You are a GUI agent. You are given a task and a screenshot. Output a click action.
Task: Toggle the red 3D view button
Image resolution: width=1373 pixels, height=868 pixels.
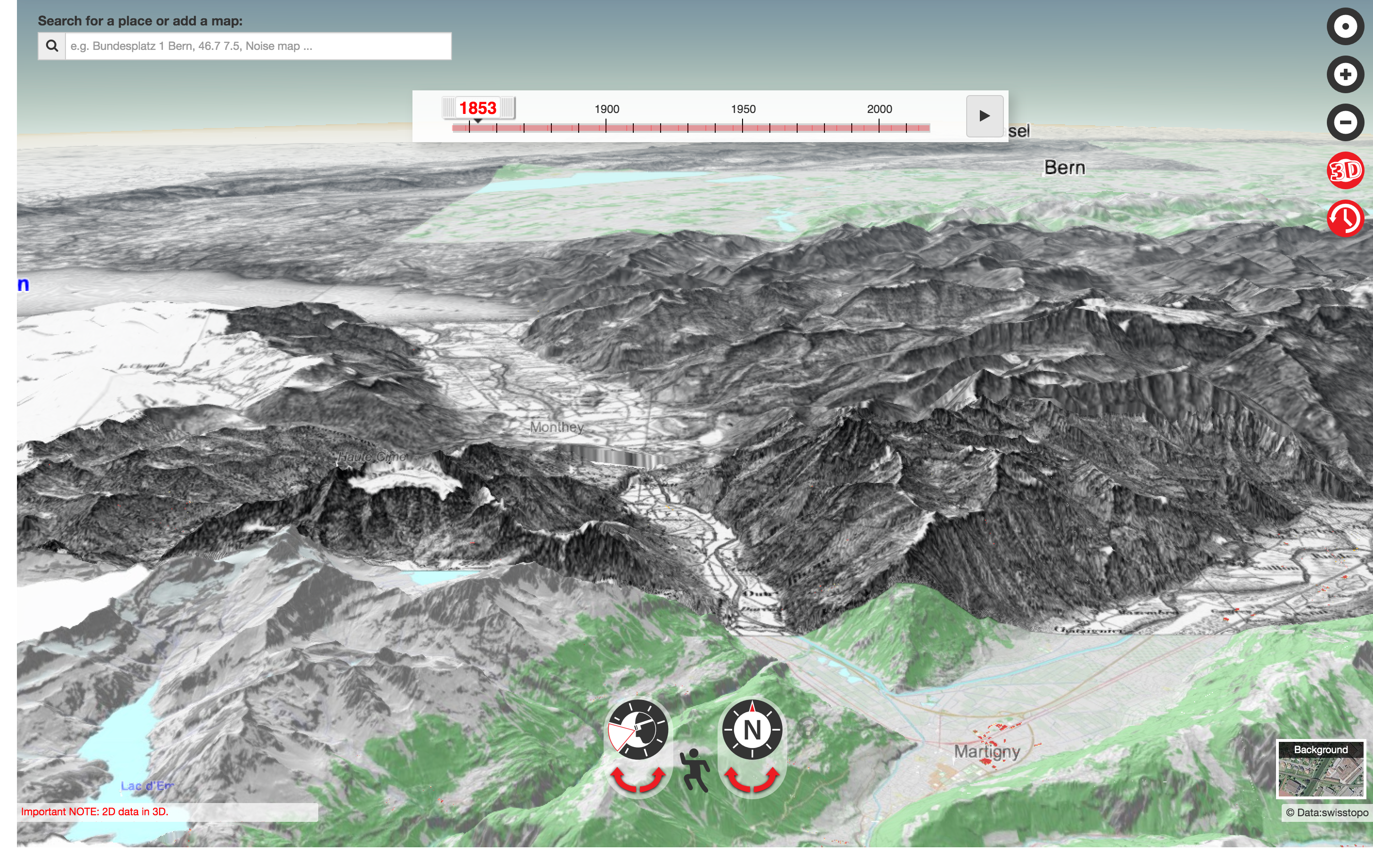[x=1345, y=170]
